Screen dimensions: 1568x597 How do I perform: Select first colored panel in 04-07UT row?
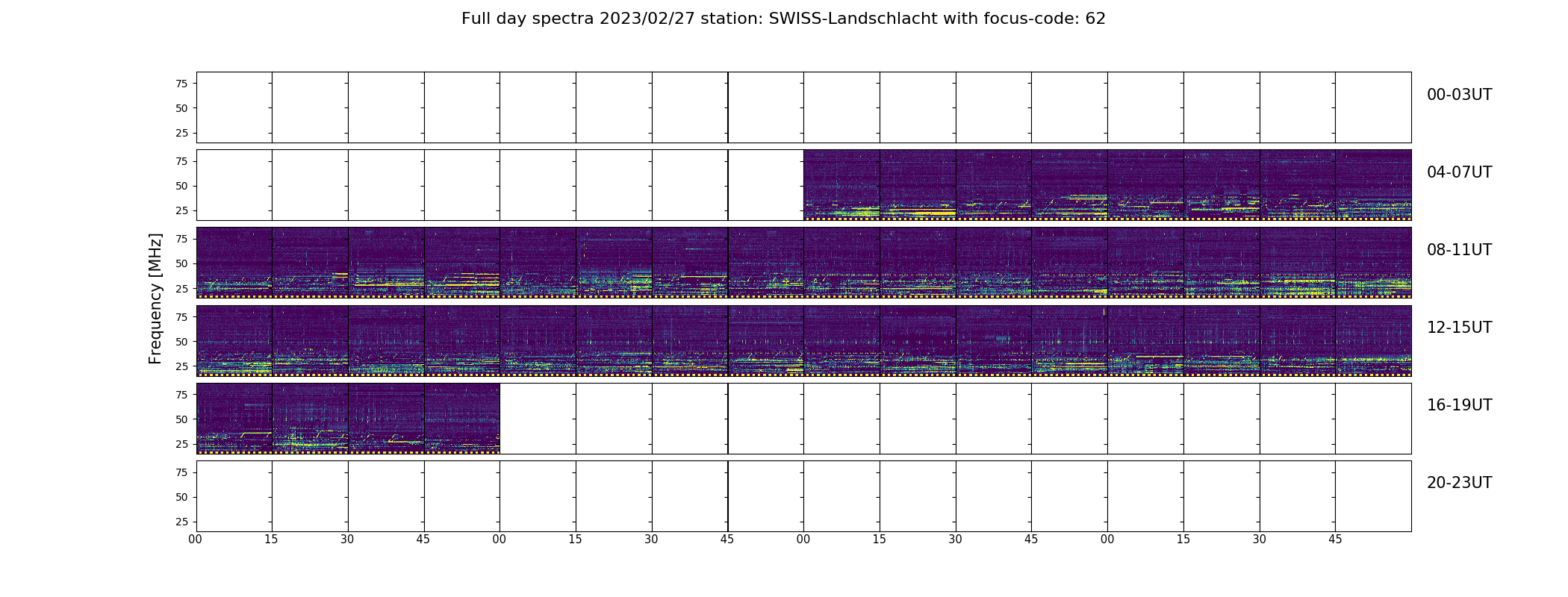click(x=841, y=185)
